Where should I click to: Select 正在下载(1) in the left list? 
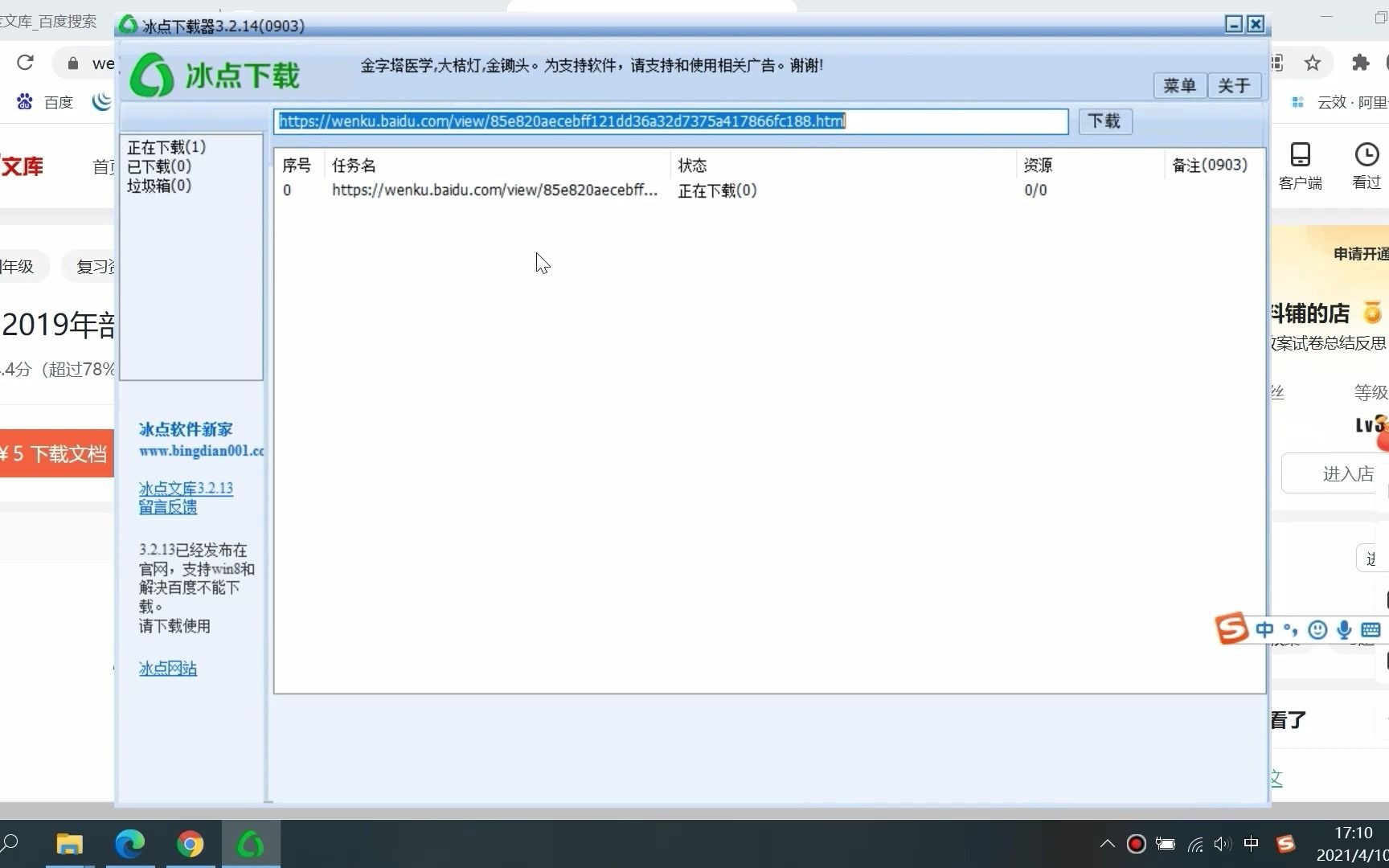[x=166, y=147]
